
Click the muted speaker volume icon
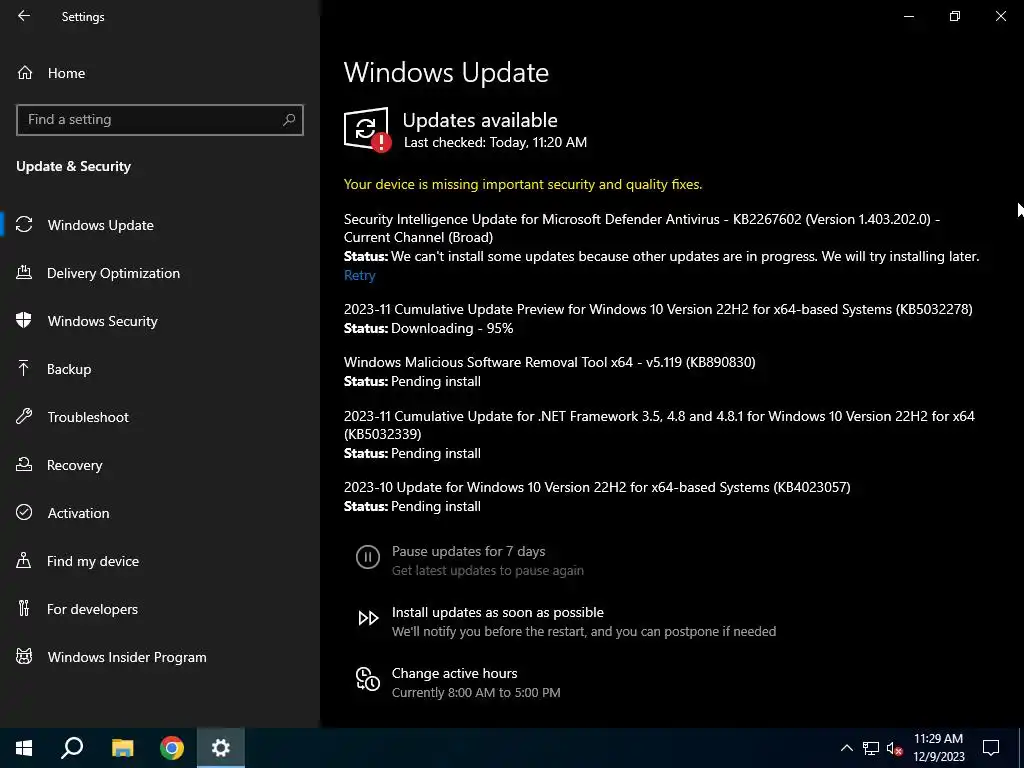895,748
